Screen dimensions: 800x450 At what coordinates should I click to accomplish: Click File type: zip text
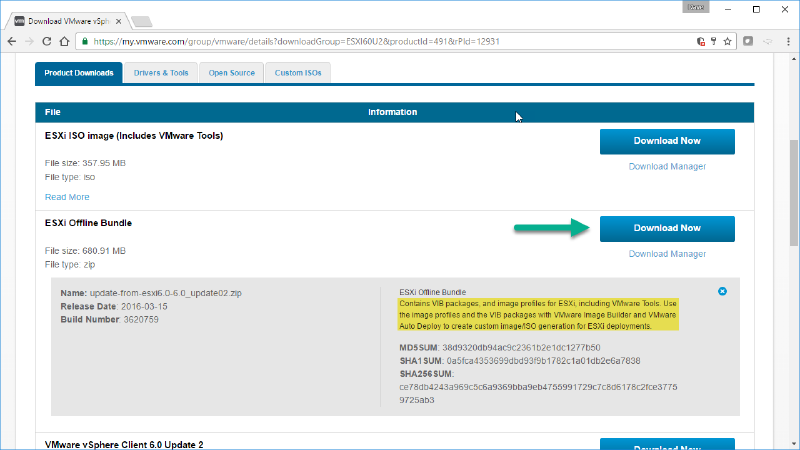[70, 265]
